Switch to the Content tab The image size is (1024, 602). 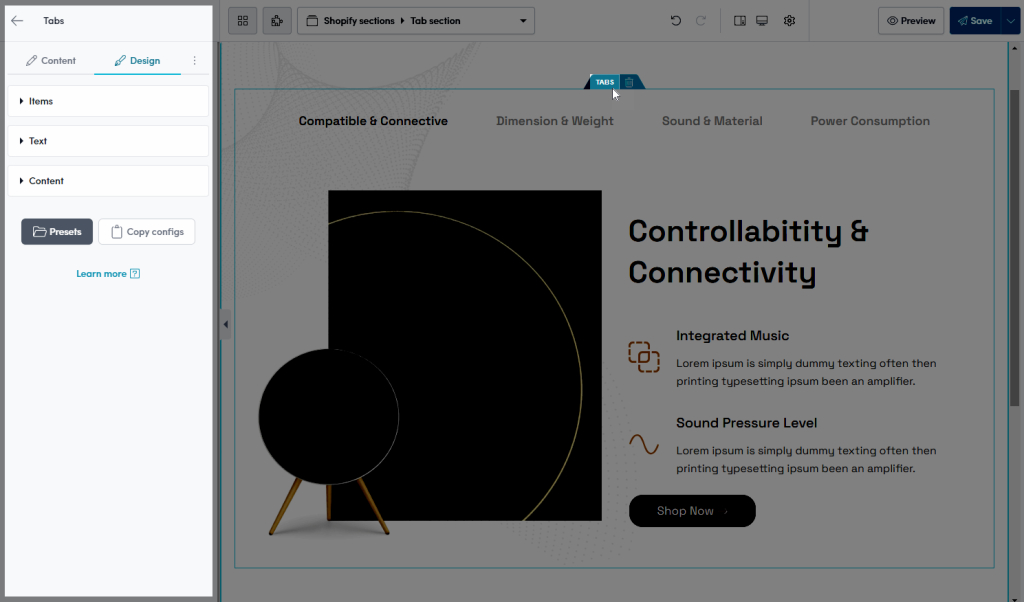(51, 61)
